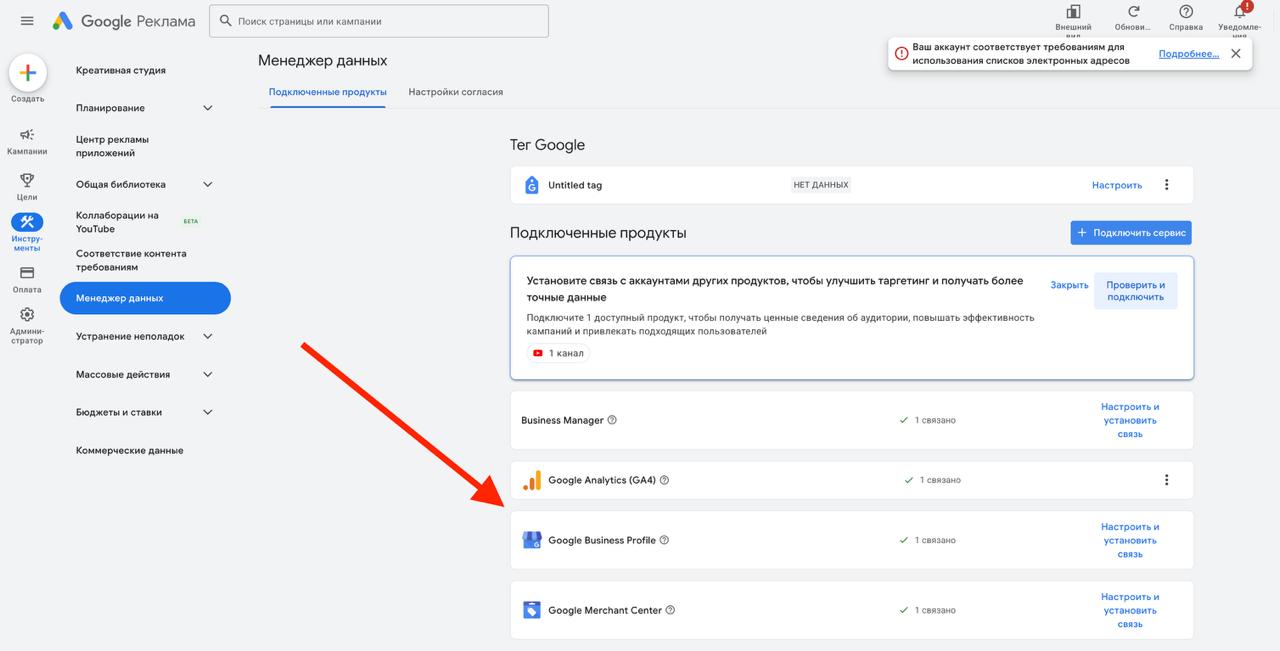Click the 1 канал YouTube chip
1280x651 pixels.
tap(558, 353)
